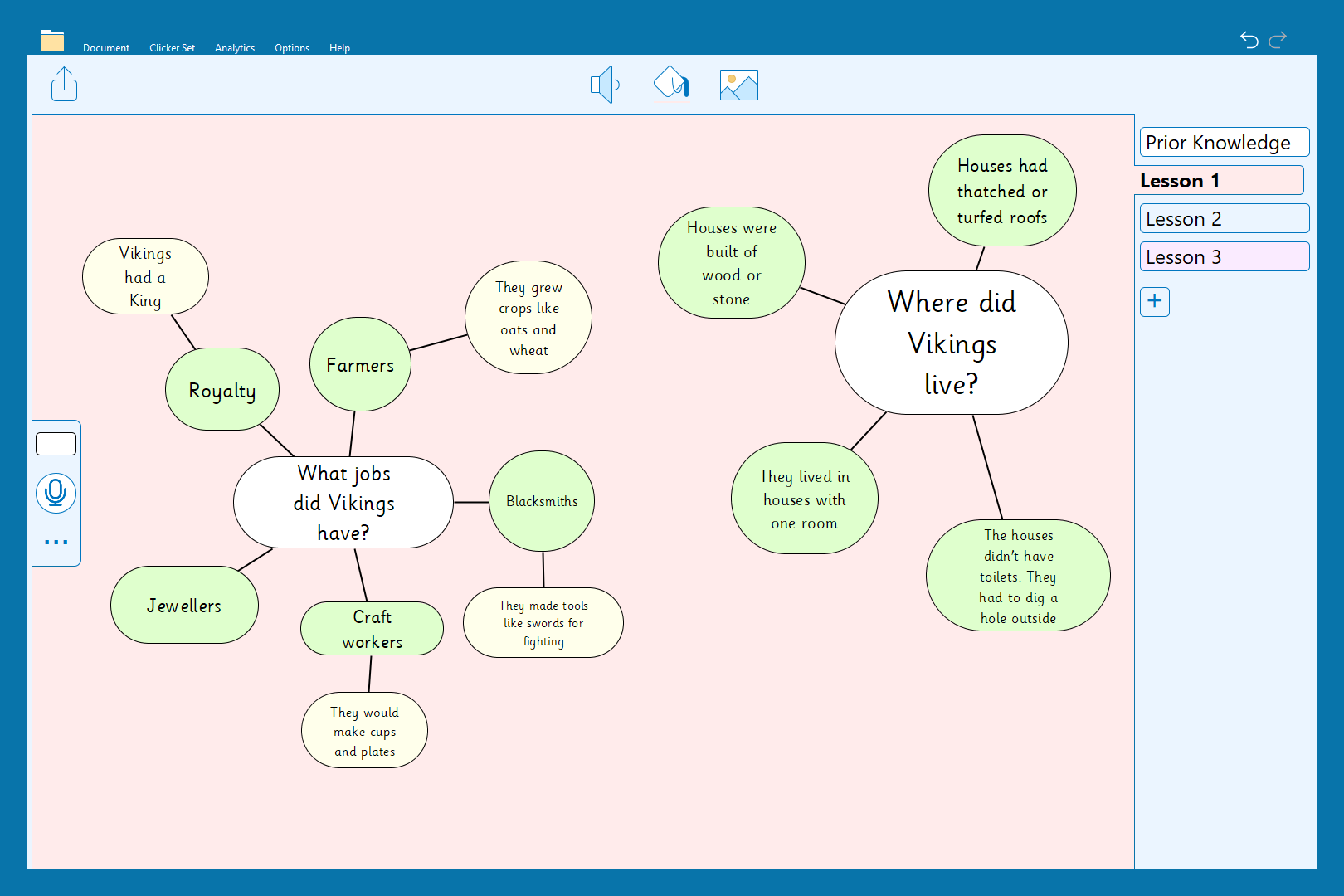Switch to the Lesson 2 tab
1344x896 pixels.
click(1224, 218)
